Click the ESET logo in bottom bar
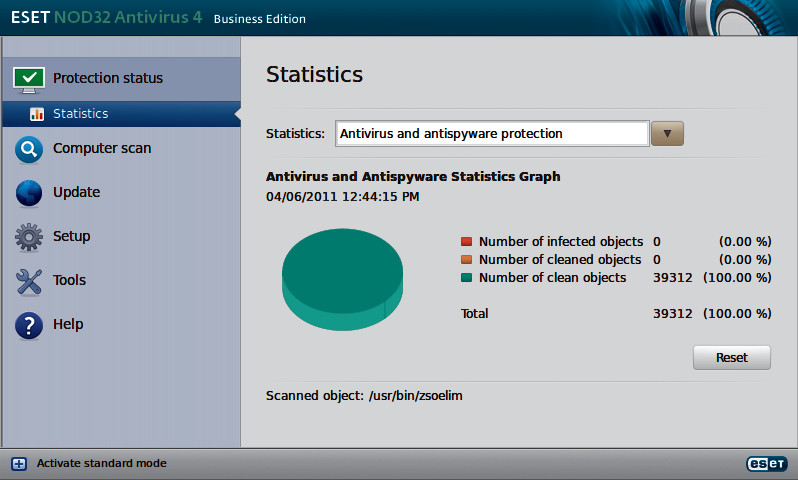The width and height of the screenshot is (798, 480). [x=767, y=463]
